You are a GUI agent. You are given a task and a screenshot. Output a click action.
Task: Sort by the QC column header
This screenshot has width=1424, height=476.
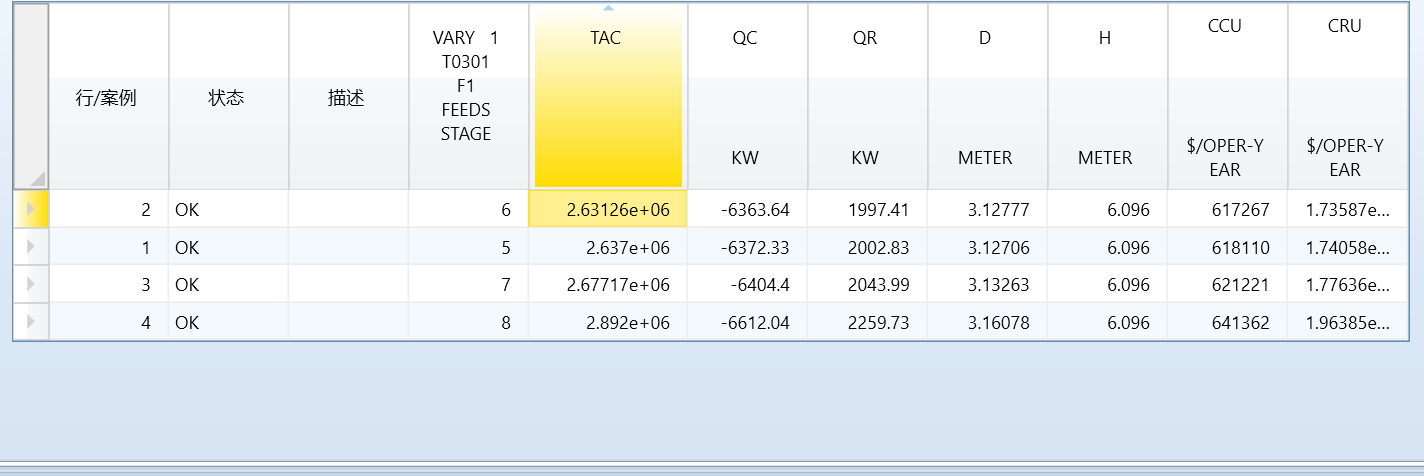pyautogui.click(x=746, y=96)
